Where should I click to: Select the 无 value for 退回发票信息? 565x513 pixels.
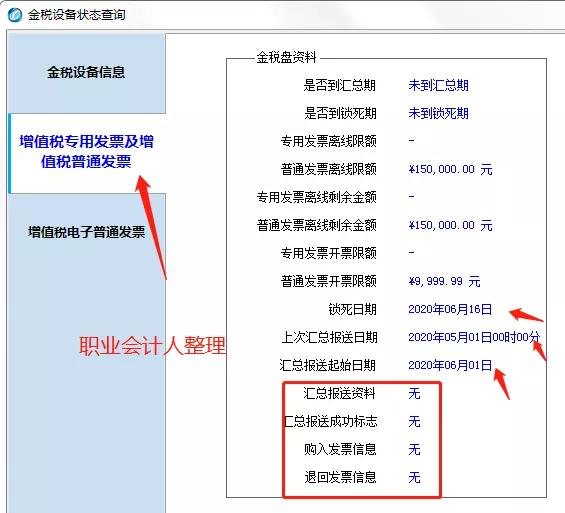pyautogui.click(x=414, y=477)
